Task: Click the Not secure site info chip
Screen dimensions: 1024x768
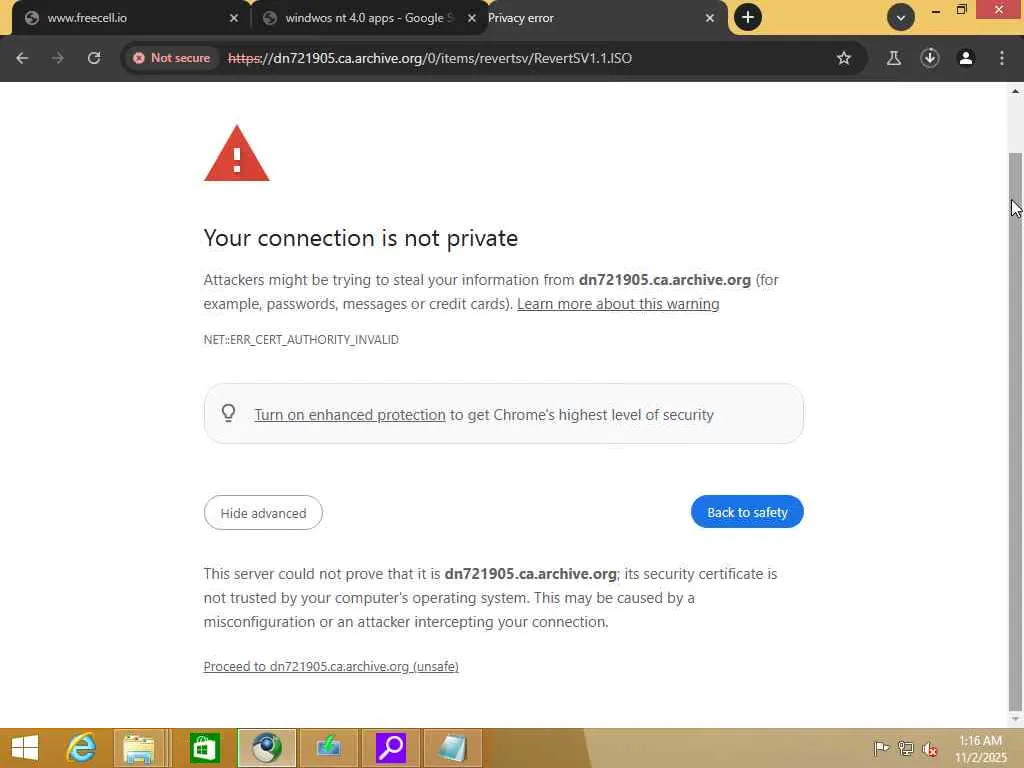Action: (x=171, y=58)
